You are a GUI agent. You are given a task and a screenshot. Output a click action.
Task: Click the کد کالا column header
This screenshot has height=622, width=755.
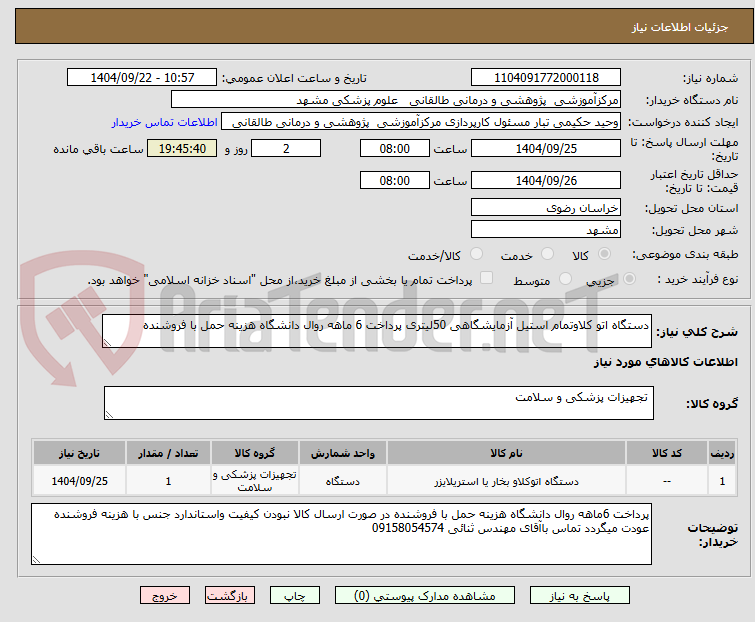tap(667, 453)
